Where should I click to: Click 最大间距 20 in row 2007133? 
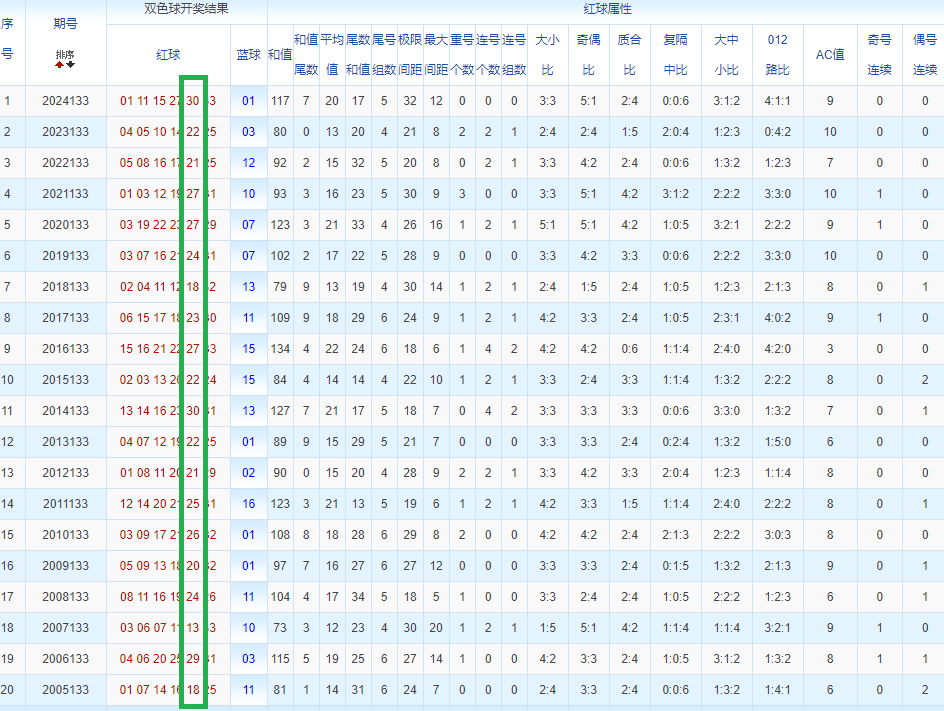(436, 628)
